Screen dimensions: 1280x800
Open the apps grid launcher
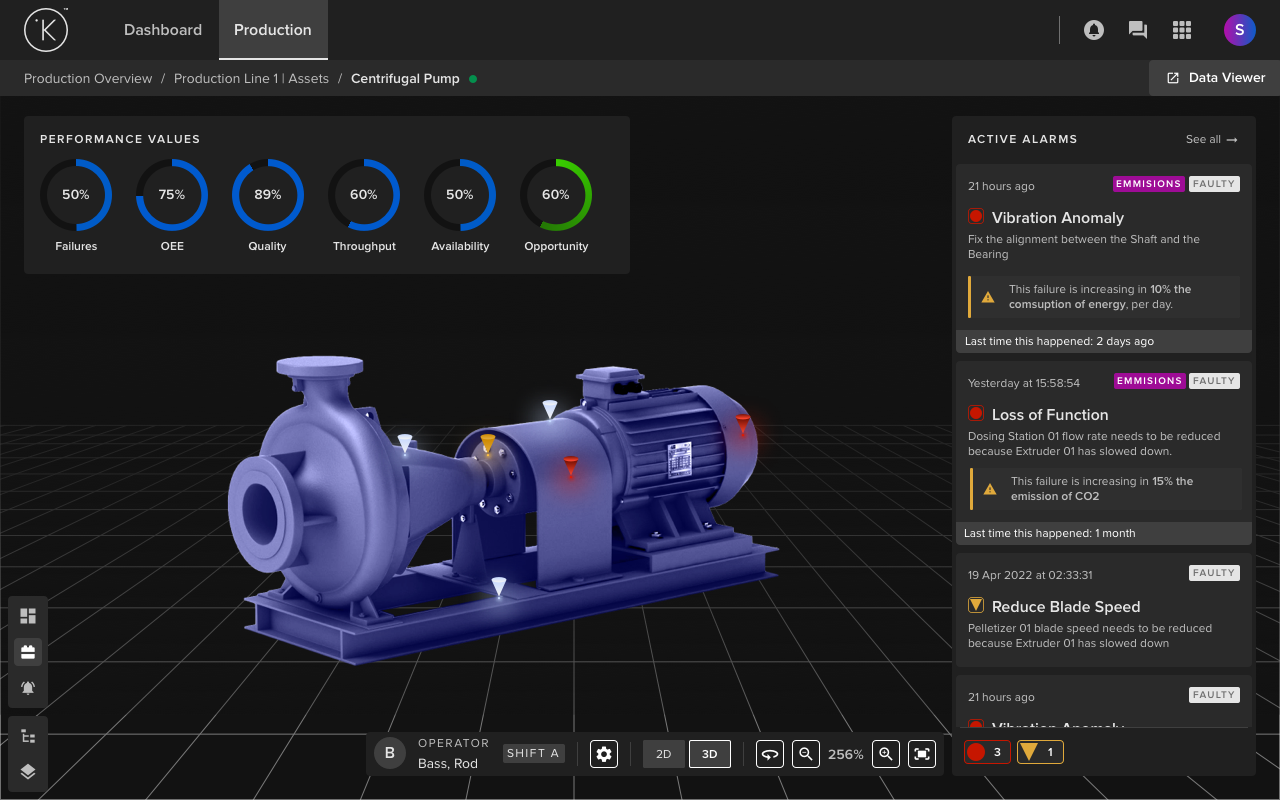pos(1182,30)
